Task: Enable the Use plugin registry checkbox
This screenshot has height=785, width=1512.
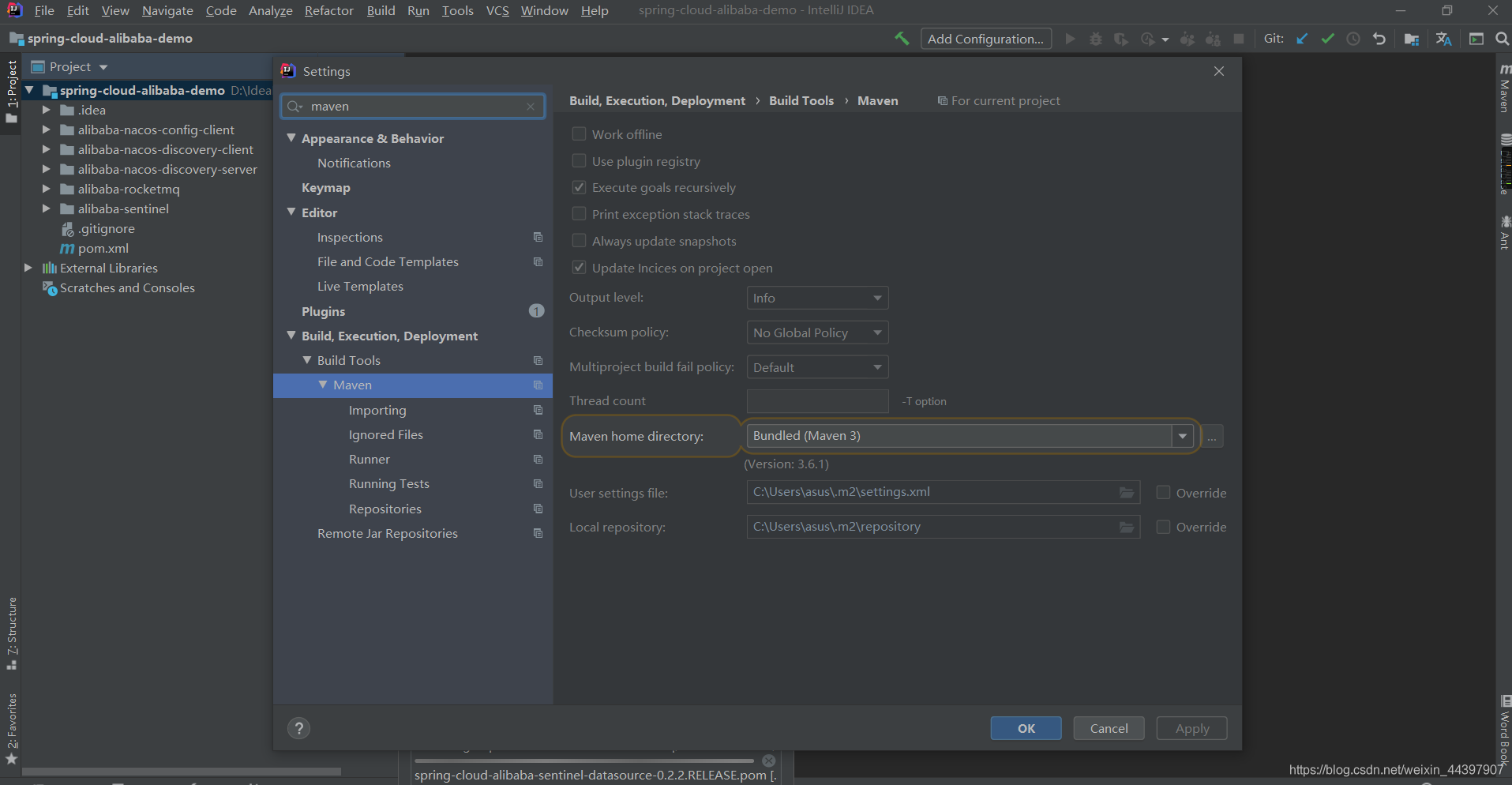Action: click(579, 161)
